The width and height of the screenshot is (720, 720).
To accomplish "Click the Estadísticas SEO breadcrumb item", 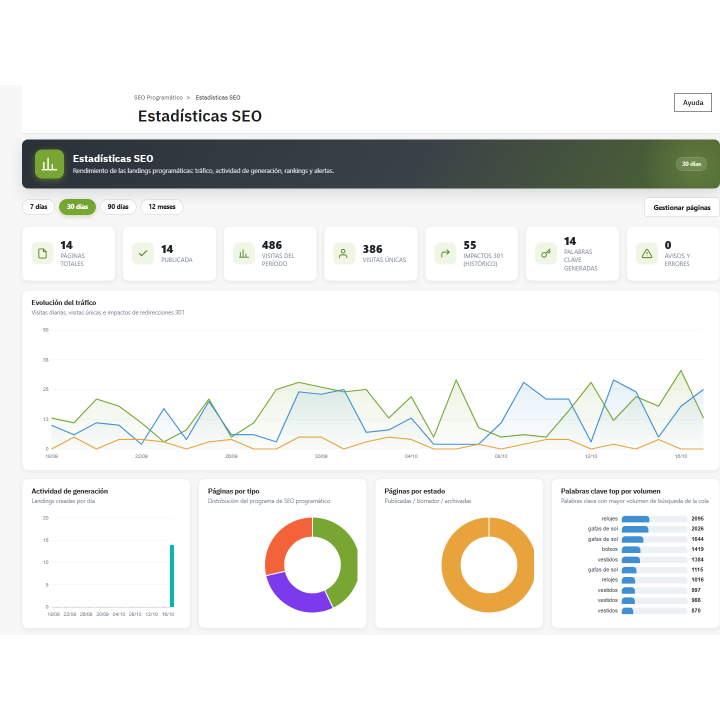I will 218,97.
